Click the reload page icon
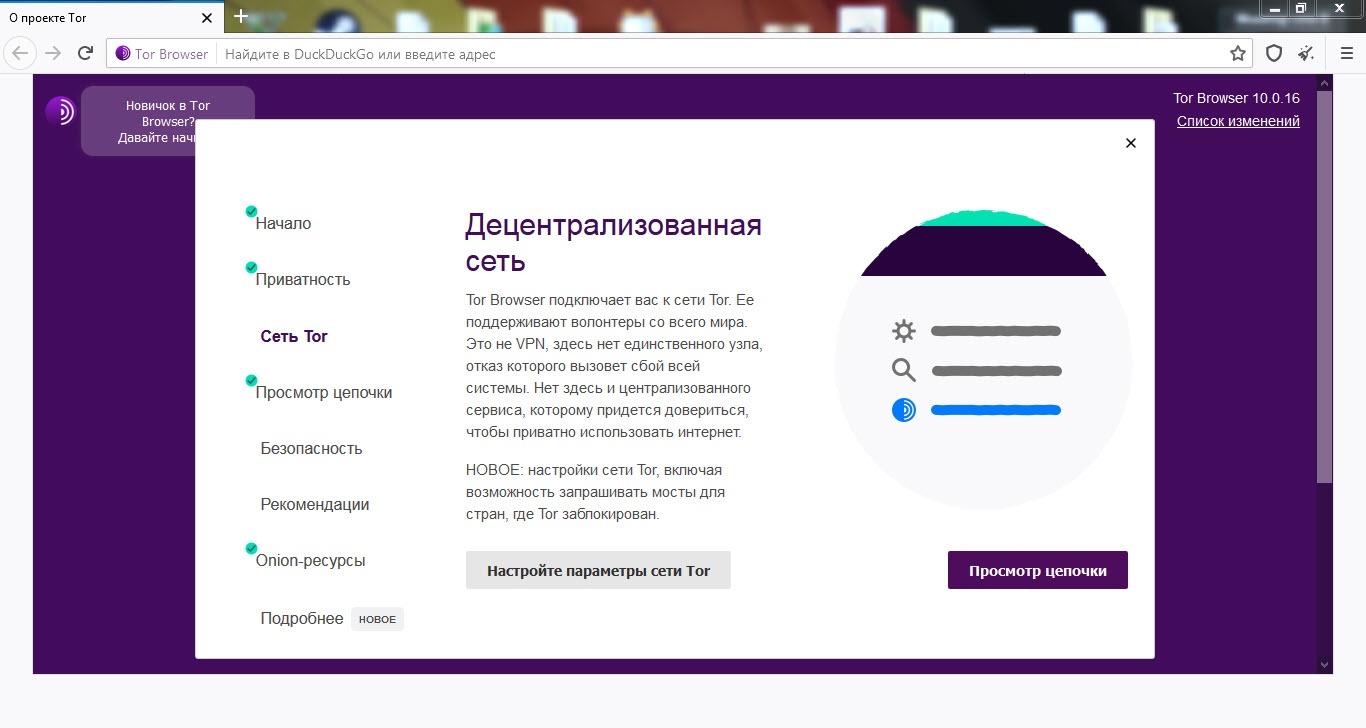1366x728 pixels. pyautogui.click(x=86, y=54)
